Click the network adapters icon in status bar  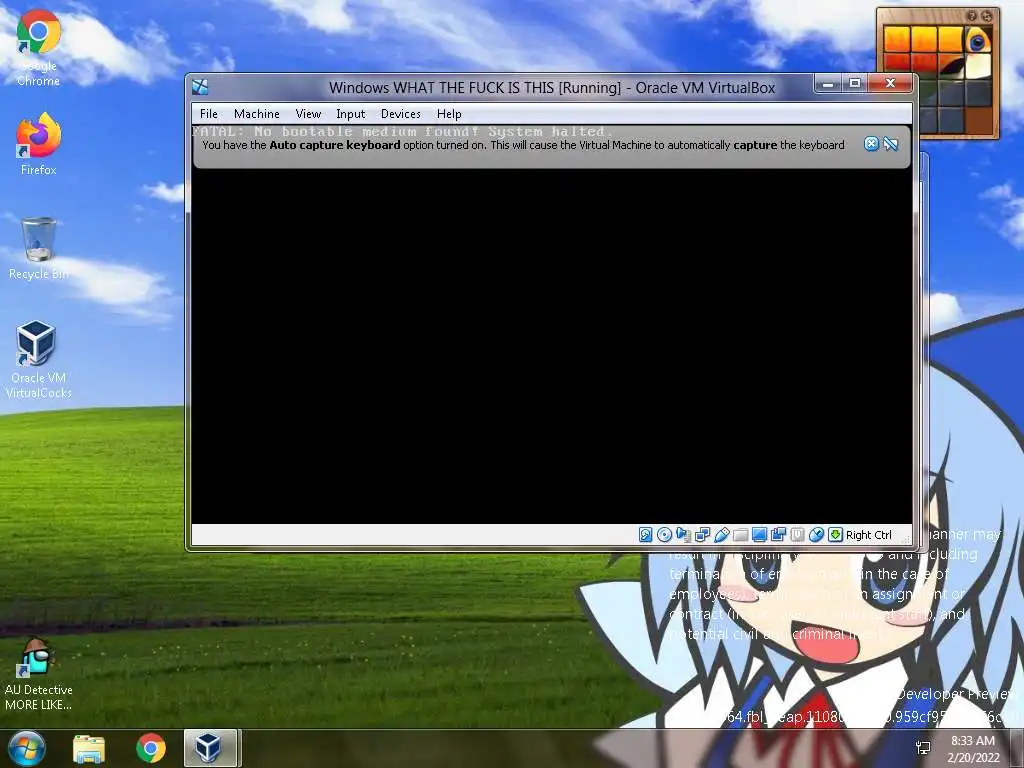[x=703, y=535]
